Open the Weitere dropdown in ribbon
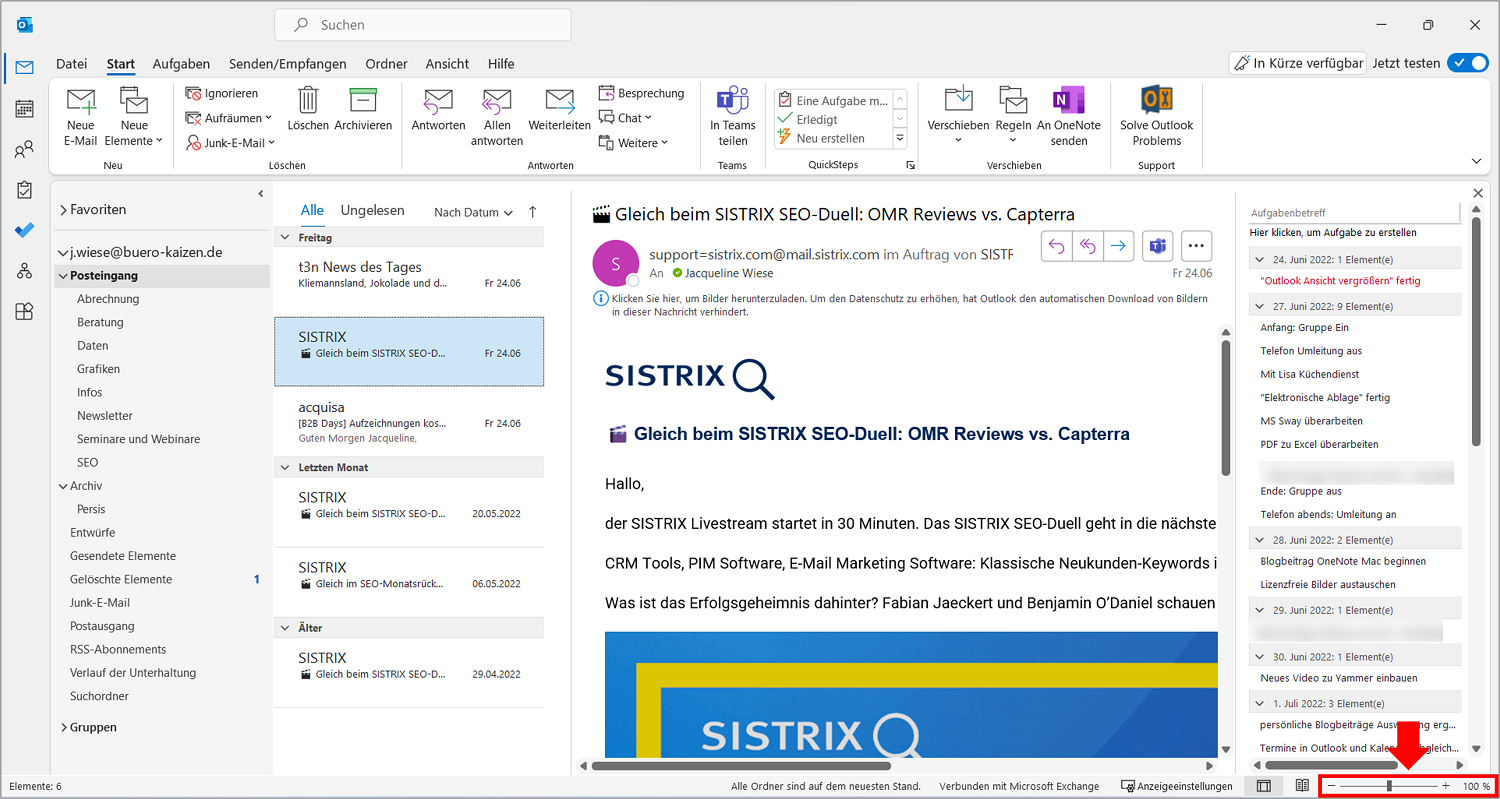This screenshot has width=1500, height=799. point(633,143)
